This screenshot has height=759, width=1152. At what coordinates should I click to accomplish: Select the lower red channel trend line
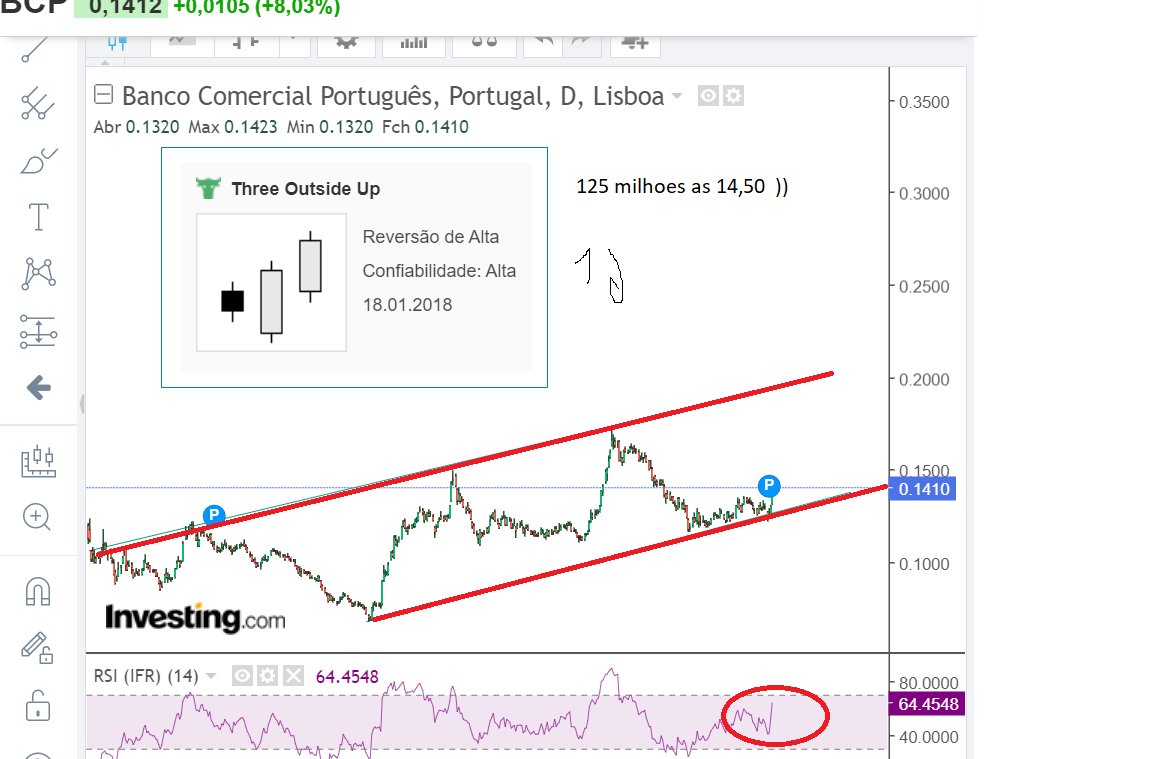[629, 553]
